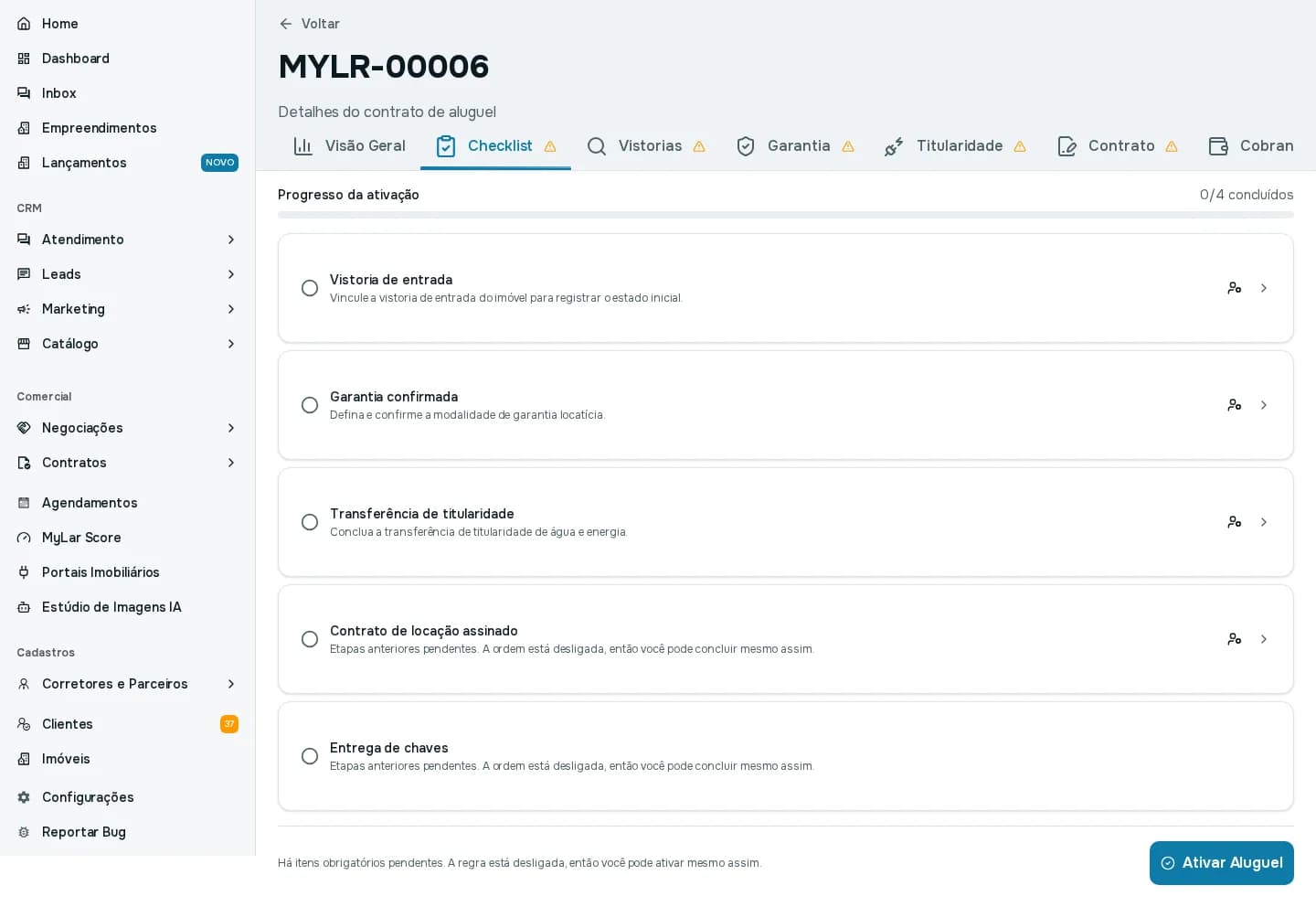Expand the Catálogo submenu chevron

pyautogui.click(x=231, y=344)
